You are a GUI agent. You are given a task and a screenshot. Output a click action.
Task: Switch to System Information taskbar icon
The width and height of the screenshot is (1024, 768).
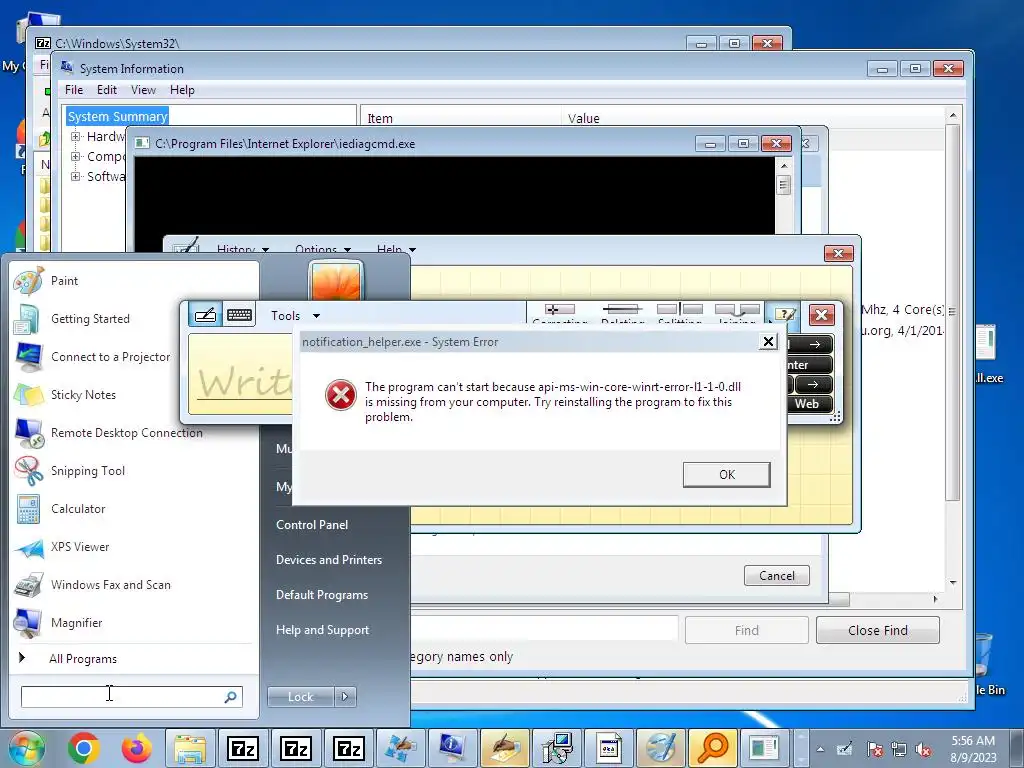pyautogui.click(x=452, y=748)
